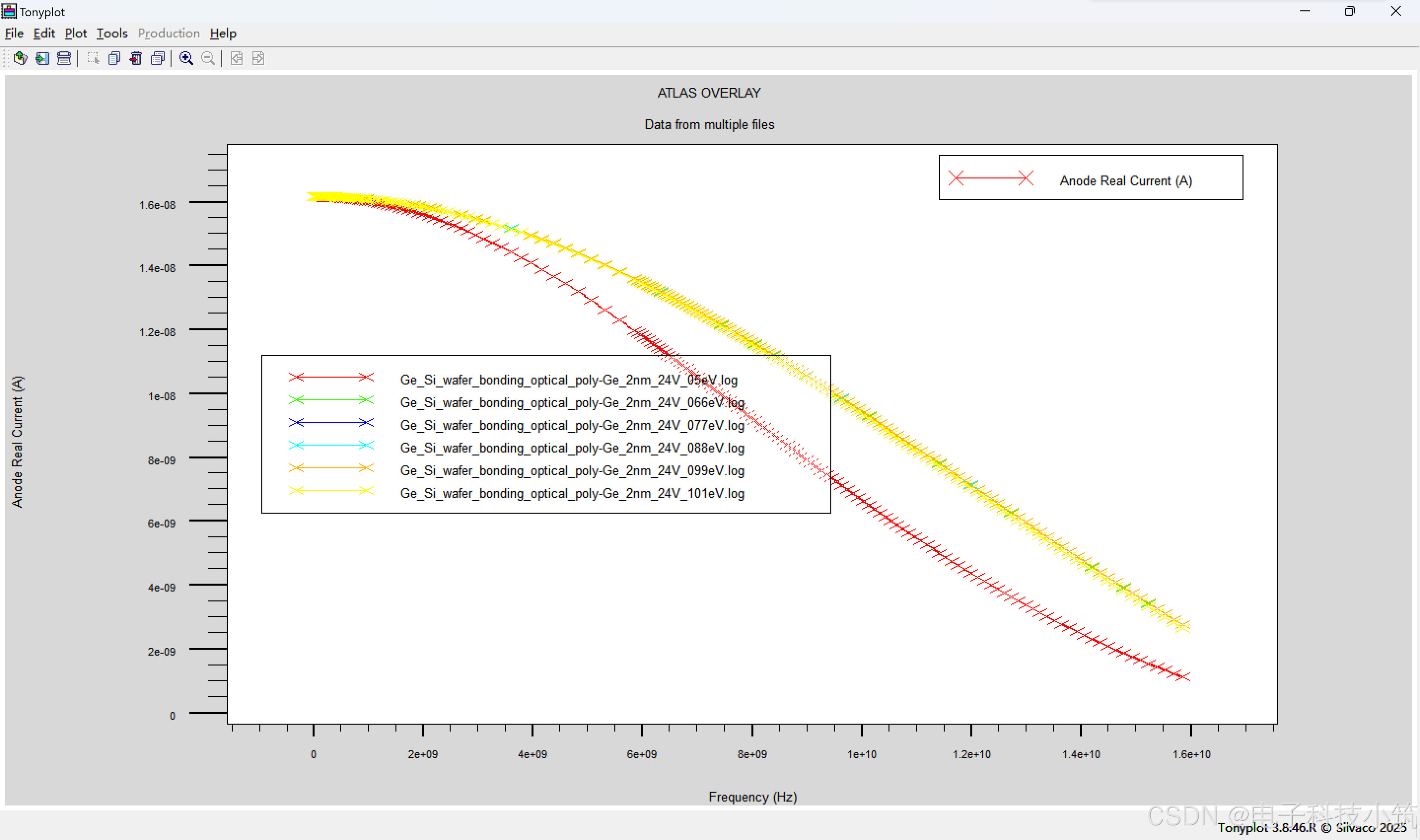This screenshot has height=840, width=1420.
Task: Click the Anode Real Current legend box
Action: click(x=1090, y=178)
